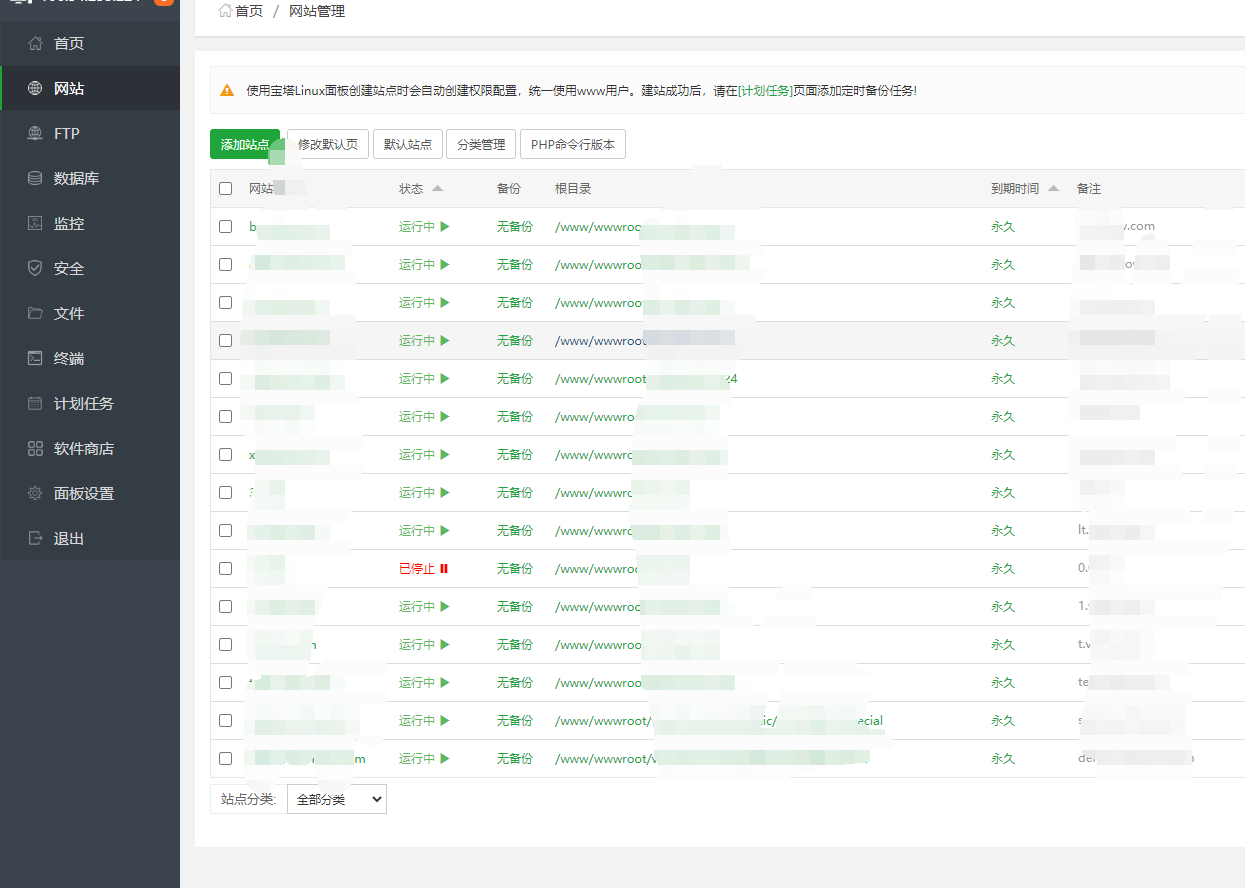Tick the first website row checkbox
The width and height of the screenshot is (1245, 888).
tap(225, 227)
